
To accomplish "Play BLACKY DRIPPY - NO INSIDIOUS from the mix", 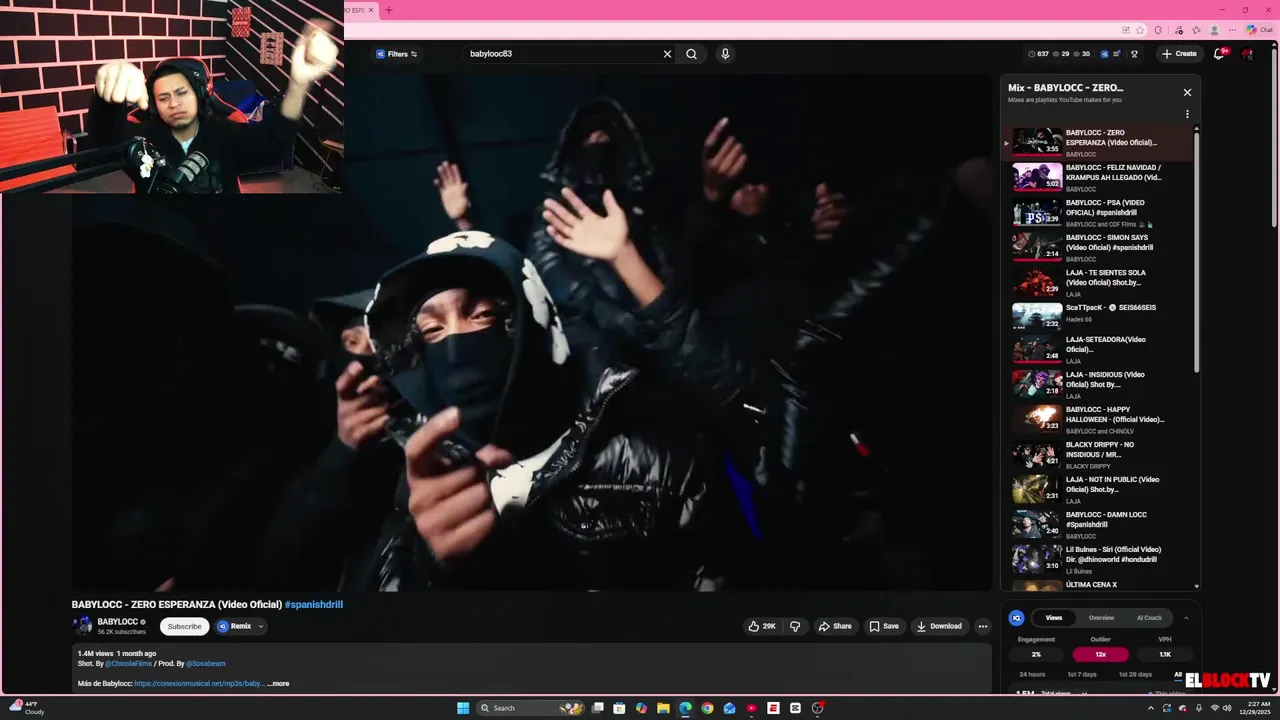I will coord(1097,454).
